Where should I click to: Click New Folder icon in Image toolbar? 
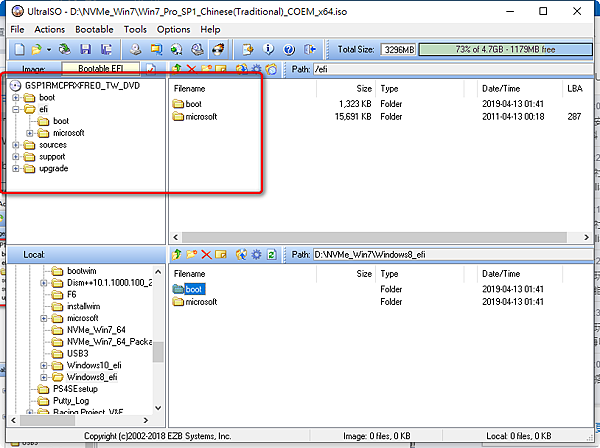tap(206, 69)
